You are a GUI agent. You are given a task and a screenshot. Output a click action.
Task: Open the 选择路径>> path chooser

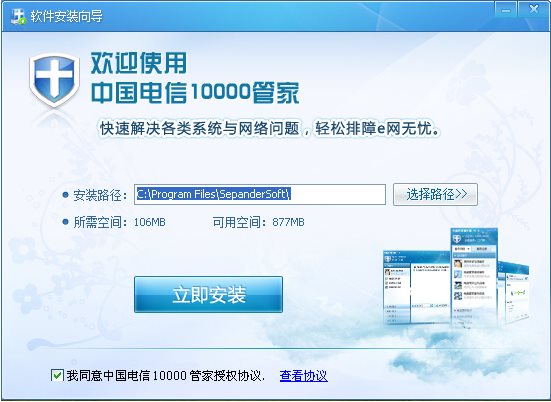coord(435,194)
